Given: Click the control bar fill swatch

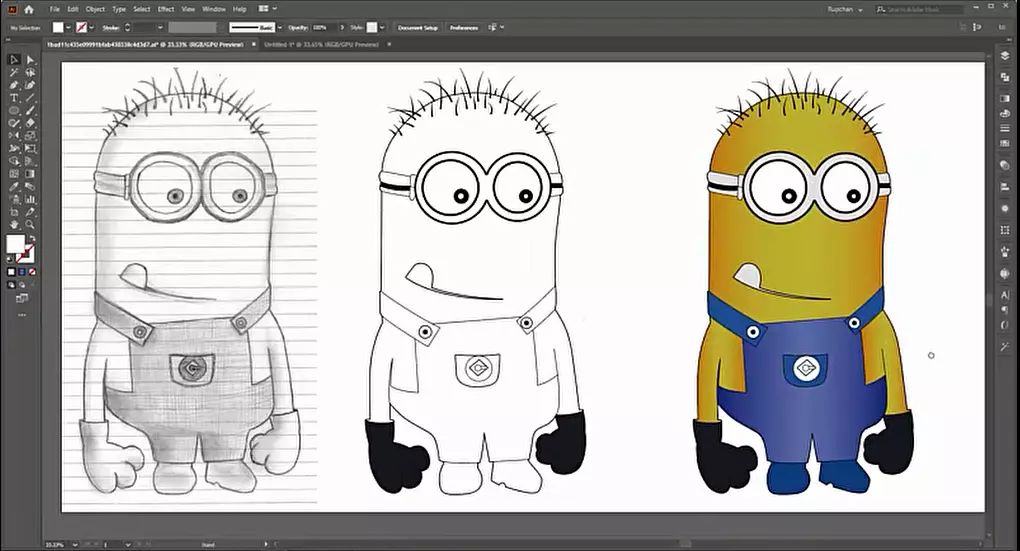Looking at the screenshot, I should [x=58, y=27].
